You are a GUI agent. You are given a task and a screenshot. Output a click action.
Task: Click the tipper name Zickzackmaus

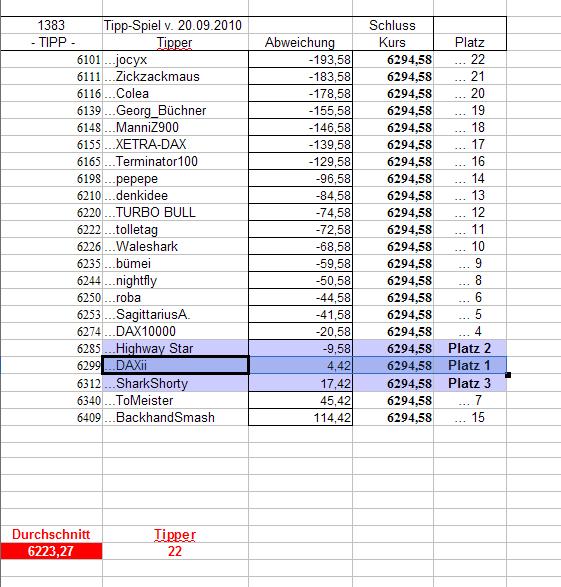[175, 76]
